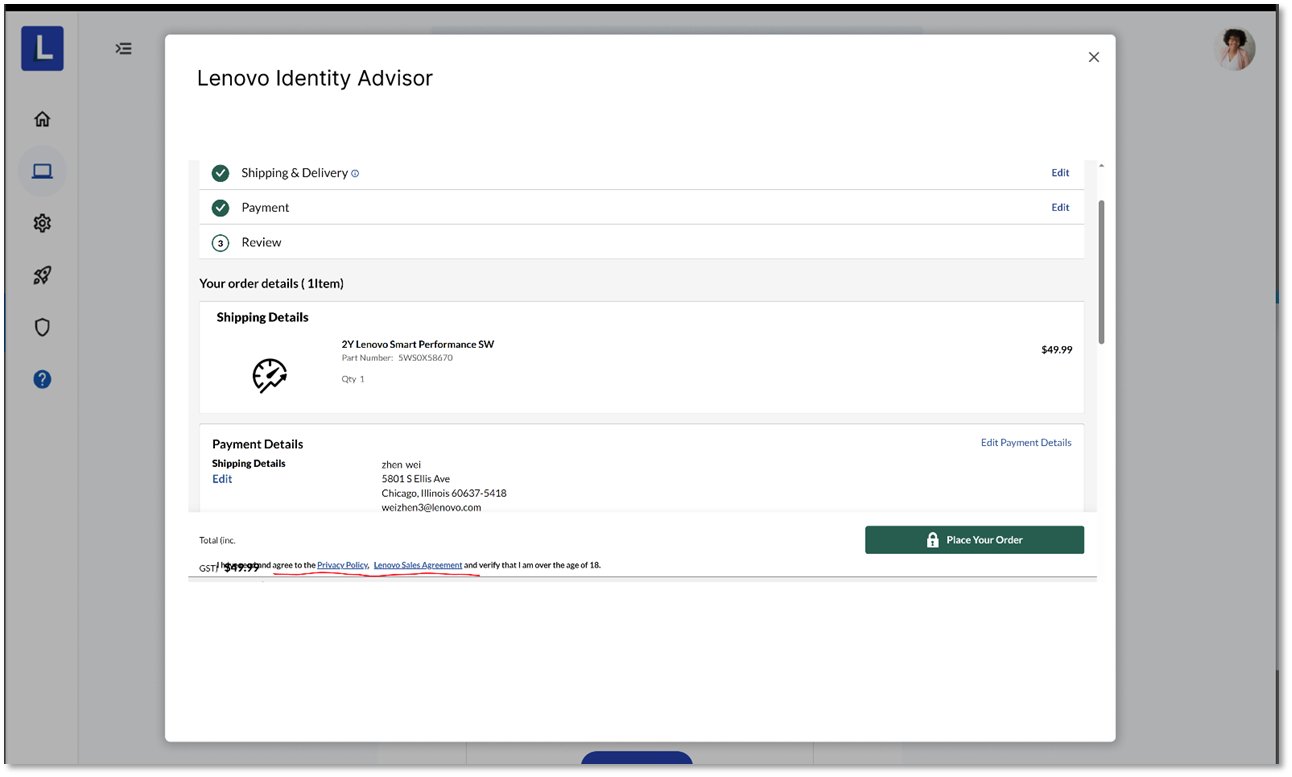The width and height of the screenshot is (1292, 777).
Task: Click the Shipping & Delivery green checkmark
Action: (220, 173)
